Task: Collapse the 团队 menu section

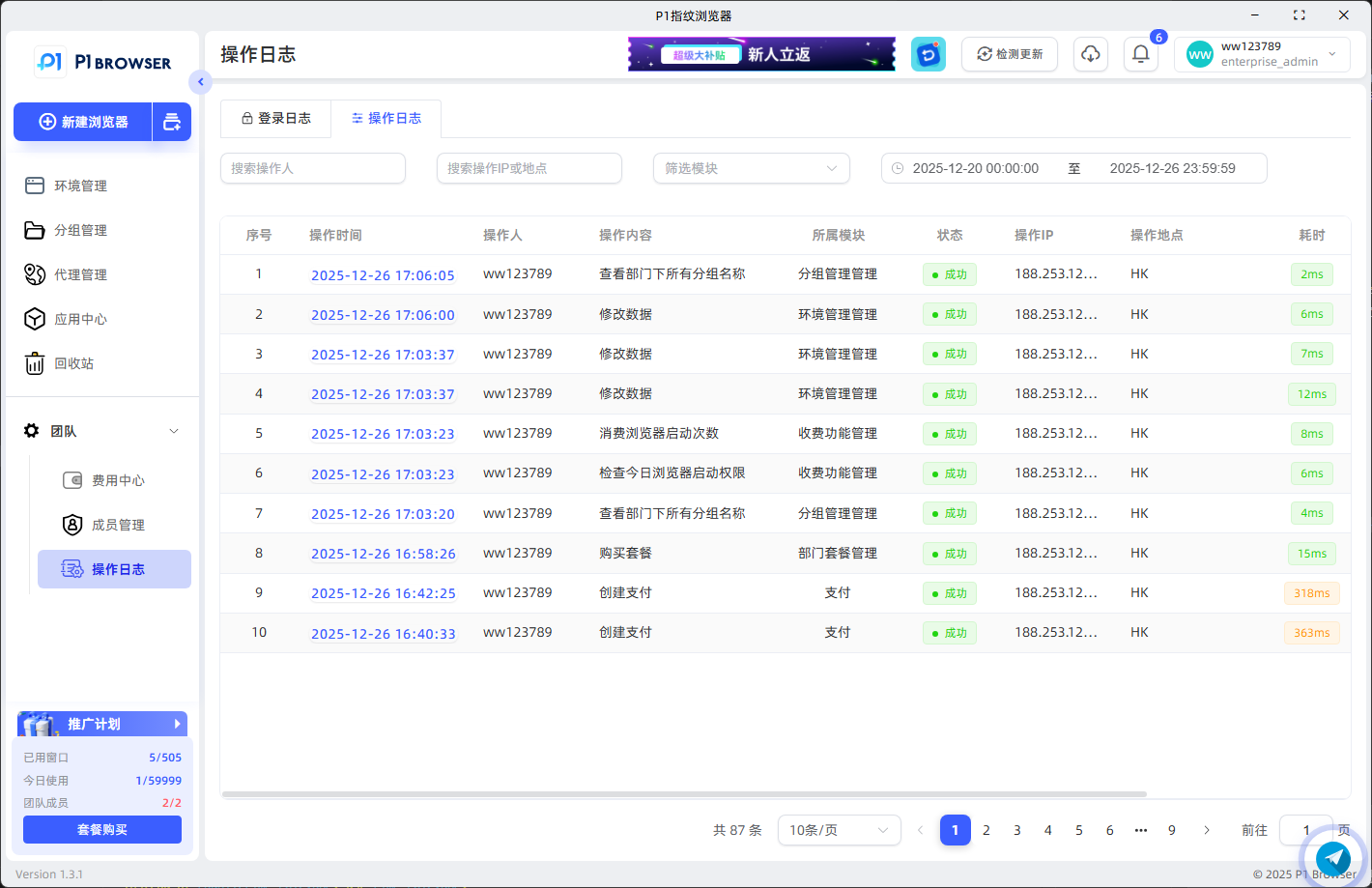Action: [174, 431]
